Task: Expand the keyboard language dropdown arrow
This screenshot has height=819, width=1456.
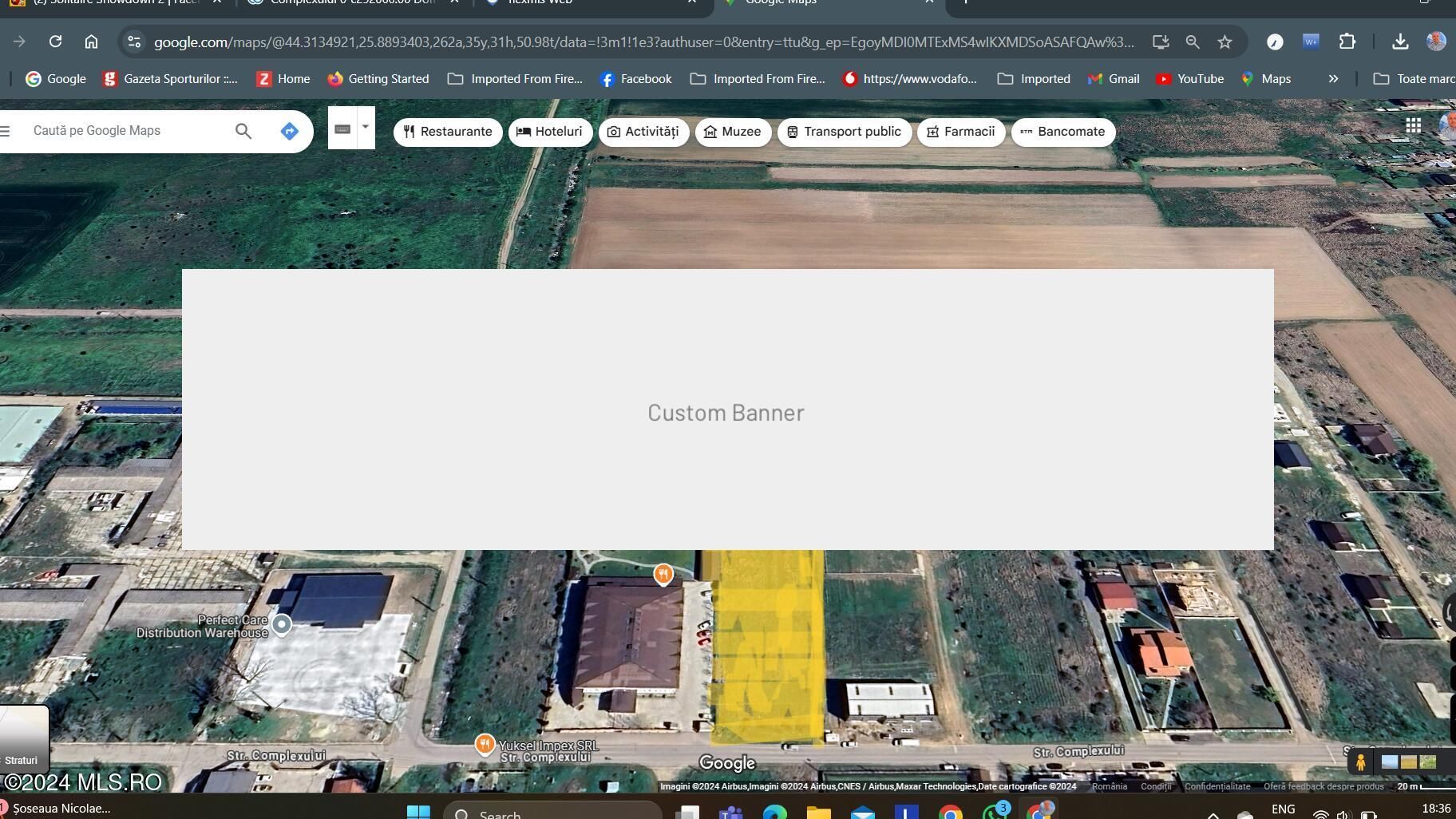Action: pos(365,128)
